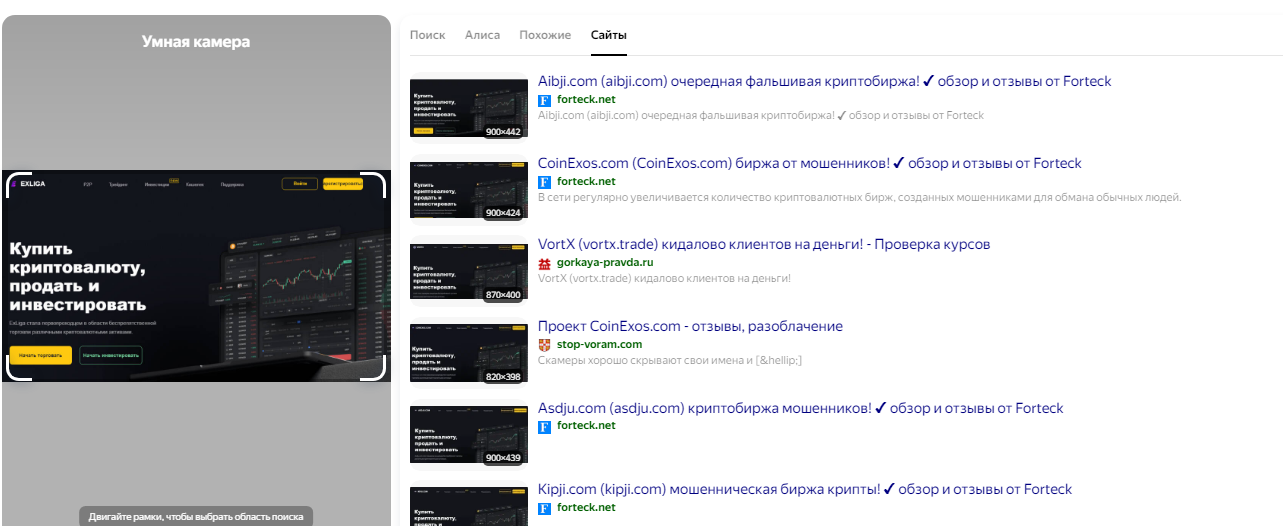The image size is (1283, 526).
Task: Click the forteck.net domain under the Asdju.com result
Action: [586, 427]
